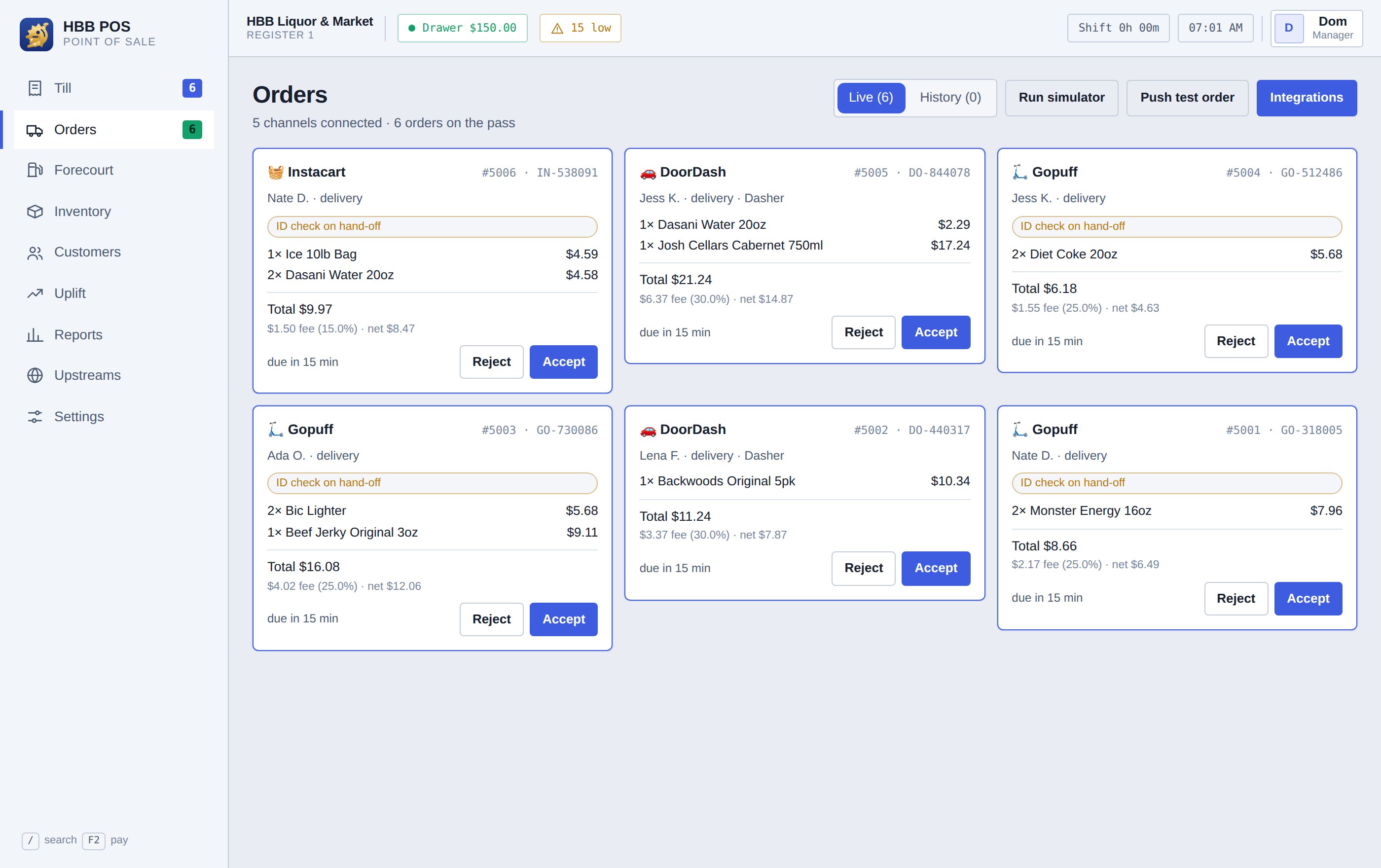Click the HBB POS logo icon
This screenshot has height=868, width=1381.
36,34
